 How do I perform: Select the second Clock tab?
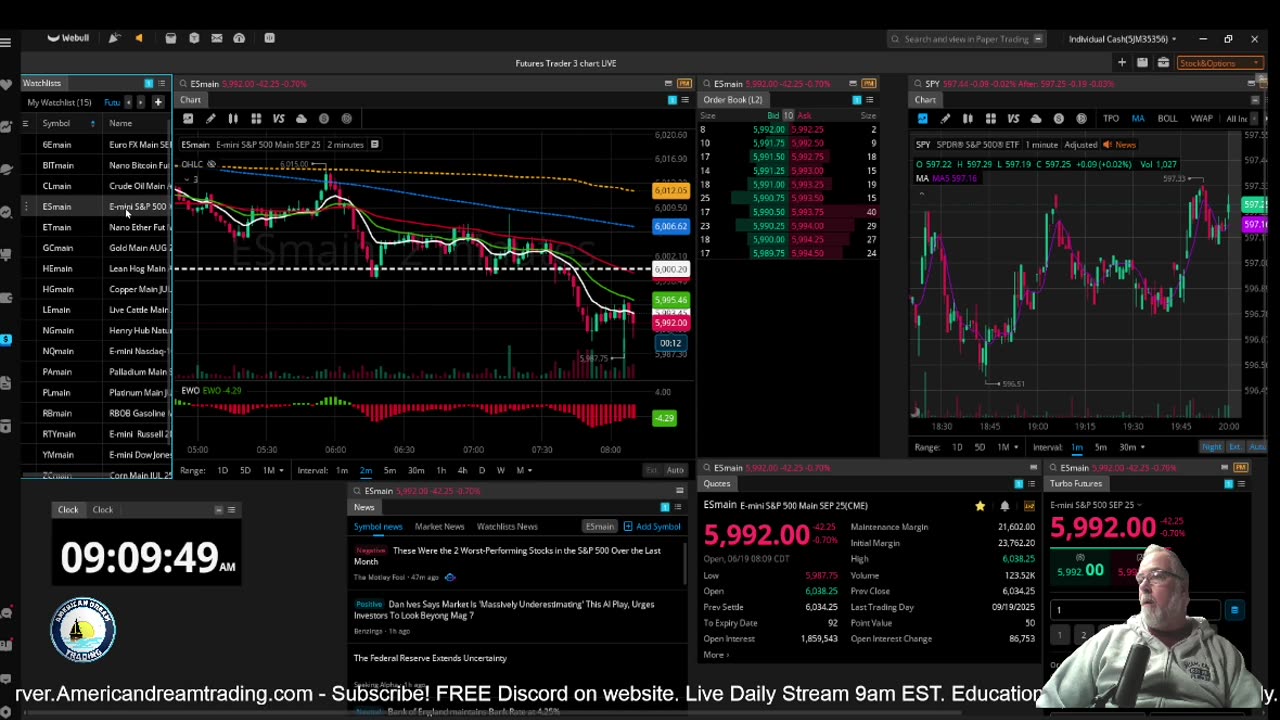click(x=103, y=510)
